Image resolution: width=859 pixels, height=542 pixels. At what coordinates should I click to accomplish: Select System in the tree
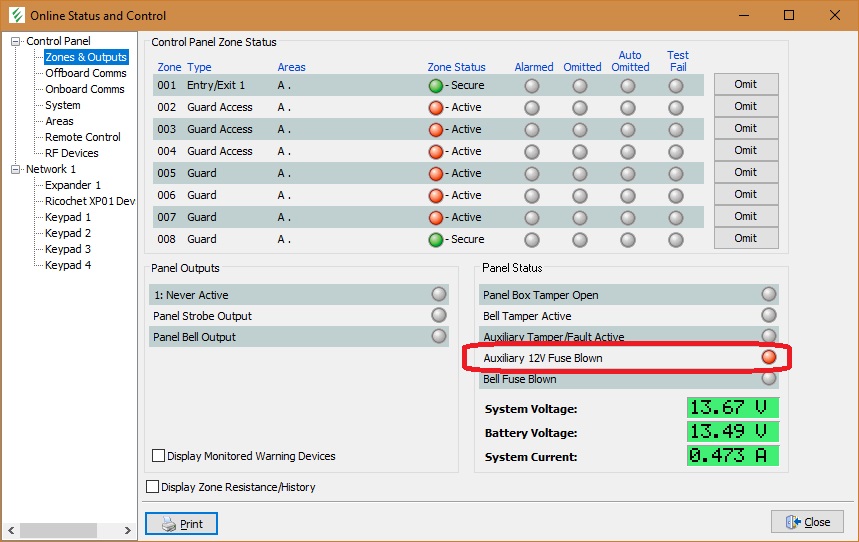(62, 105)
